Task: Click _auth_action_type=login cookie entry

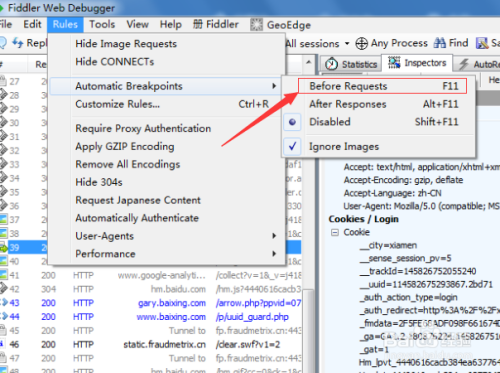Action: [409, 297]
